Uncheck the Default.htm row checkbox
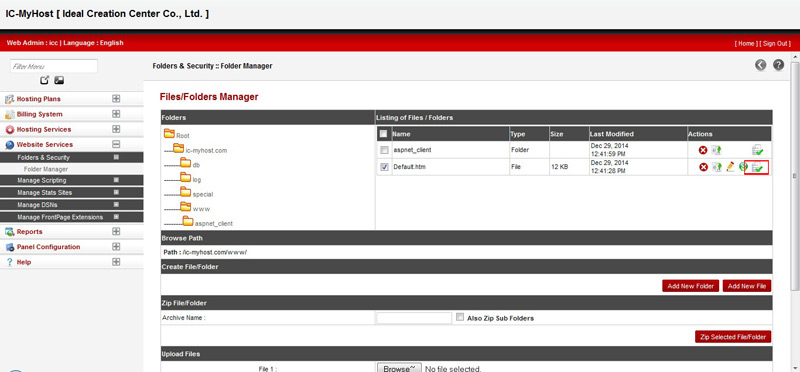Viewport: 800px width, 372px height. [x=384, y=167]
